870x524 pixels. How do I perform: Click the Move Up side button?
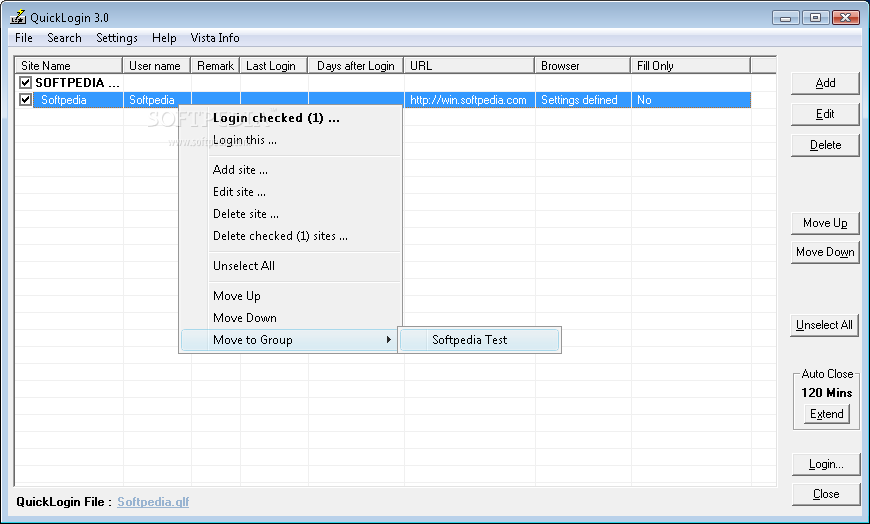(825, 223)
